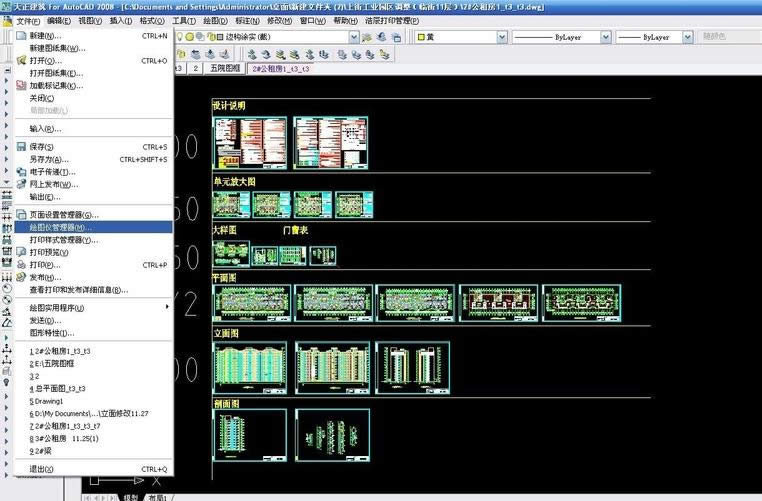Click the Load Markup Set (加载标记集) icon
Image resolution: width=762 pixels, height=501 pixels.
[x=20, y=86]
